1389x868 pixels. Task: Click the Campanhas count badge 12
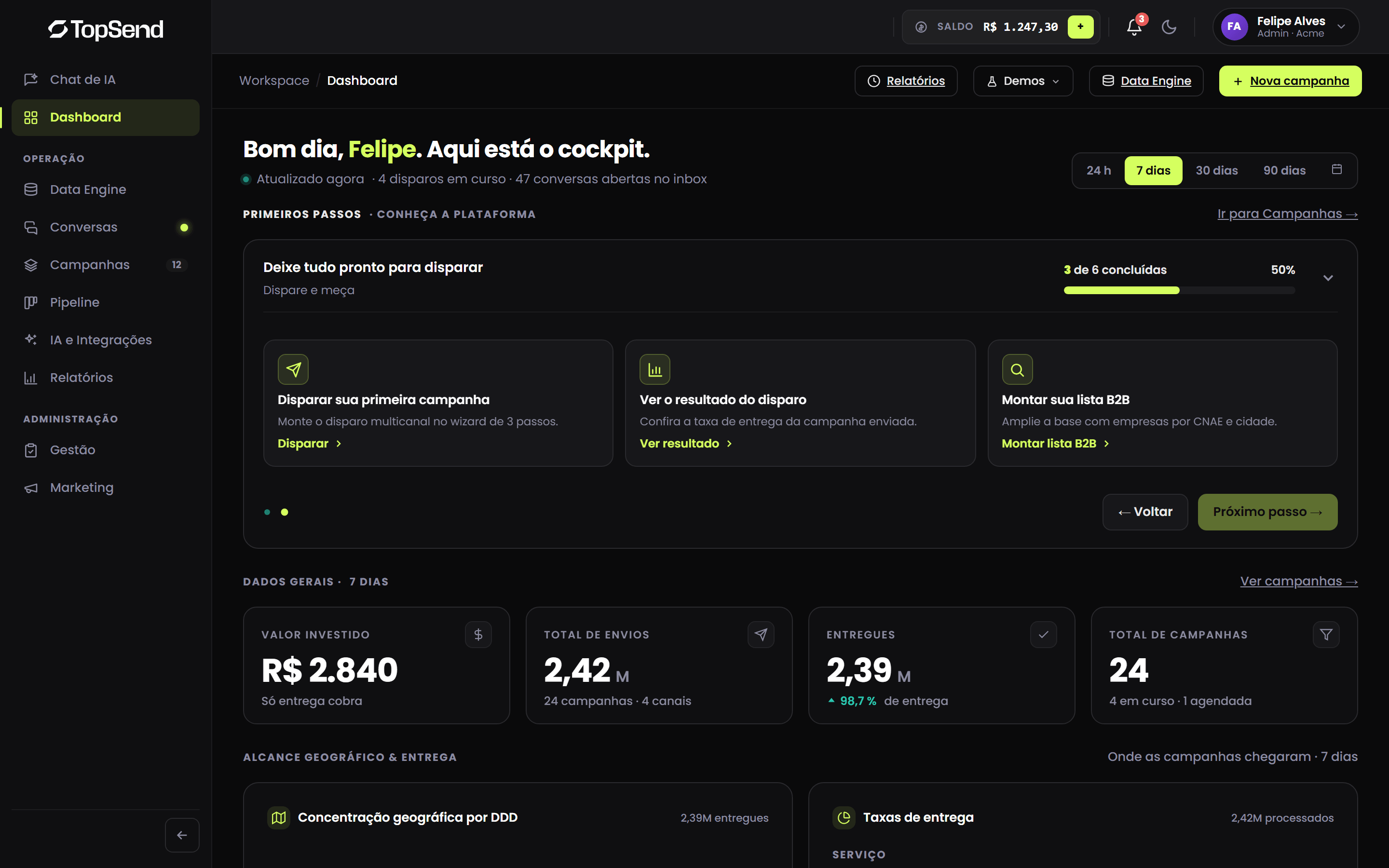point(176,265)
